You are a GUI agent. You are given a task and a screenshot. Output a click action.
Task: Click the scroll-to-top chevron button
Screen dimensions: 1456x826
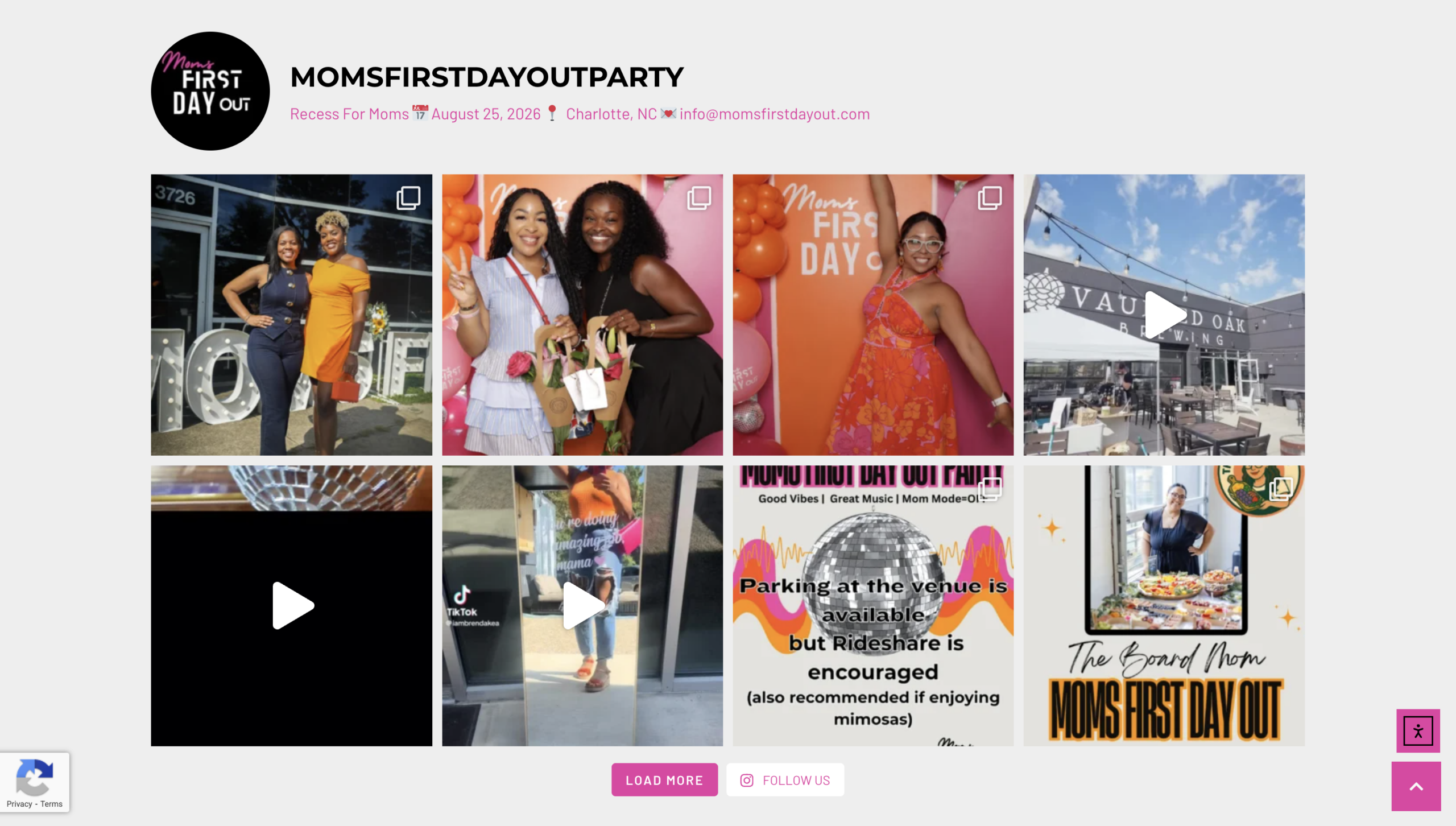pos(1416,786)
